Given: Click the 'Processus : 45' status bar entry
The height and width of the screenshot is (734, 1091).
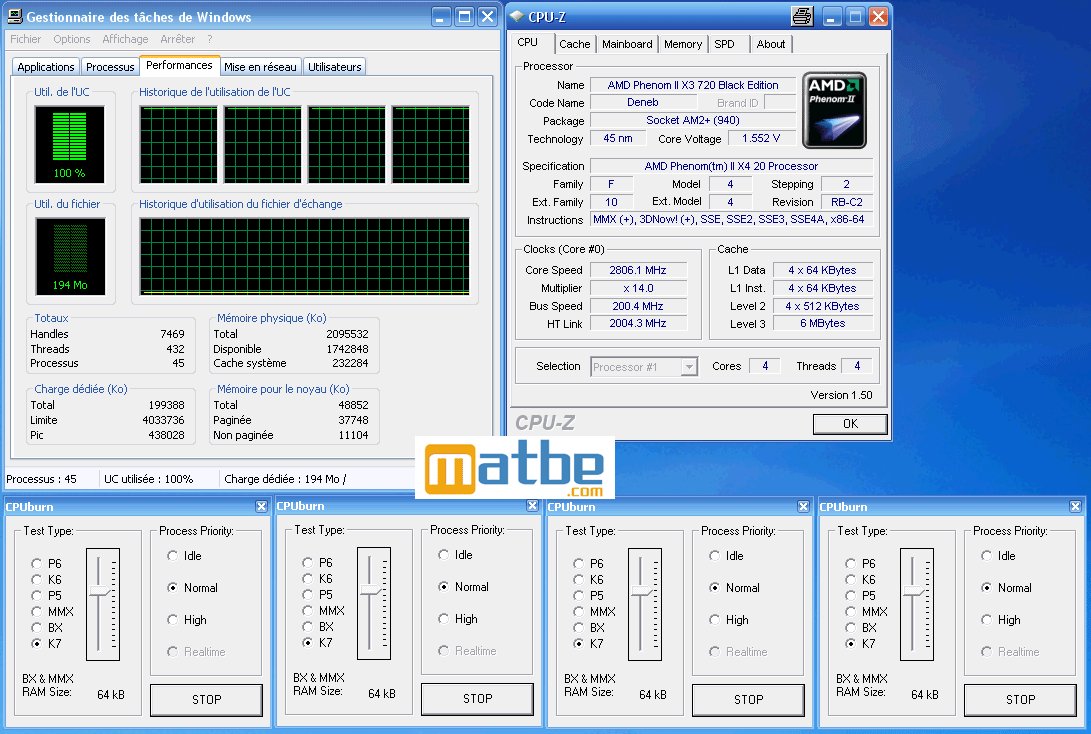Looking at the screenshot, I should (42, 479).
